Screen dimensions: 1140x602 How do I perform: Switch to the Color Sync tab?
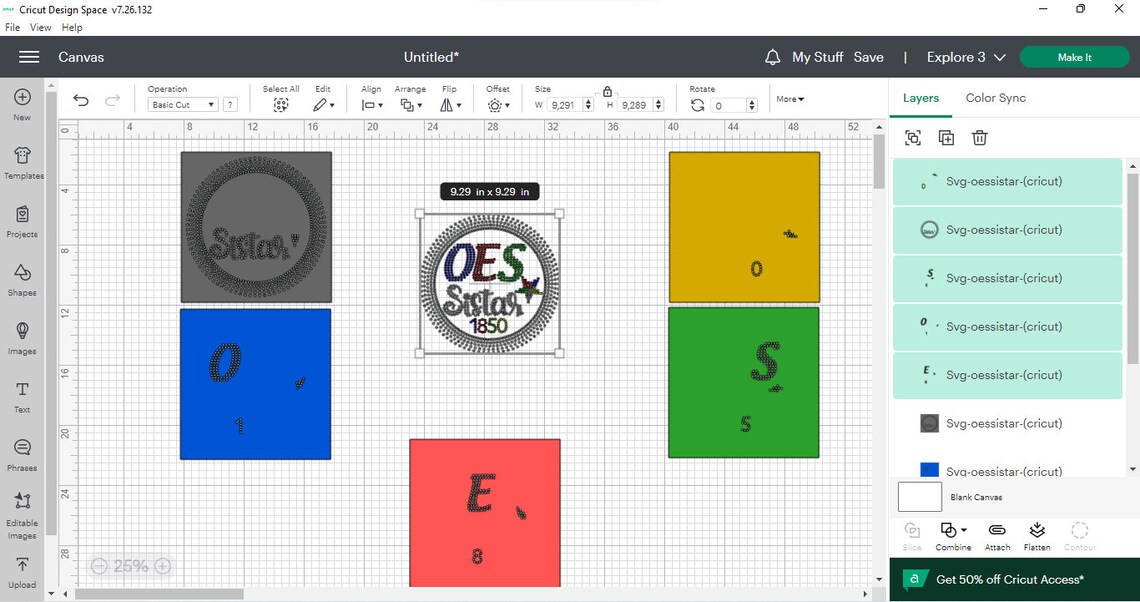click(995, 98)
